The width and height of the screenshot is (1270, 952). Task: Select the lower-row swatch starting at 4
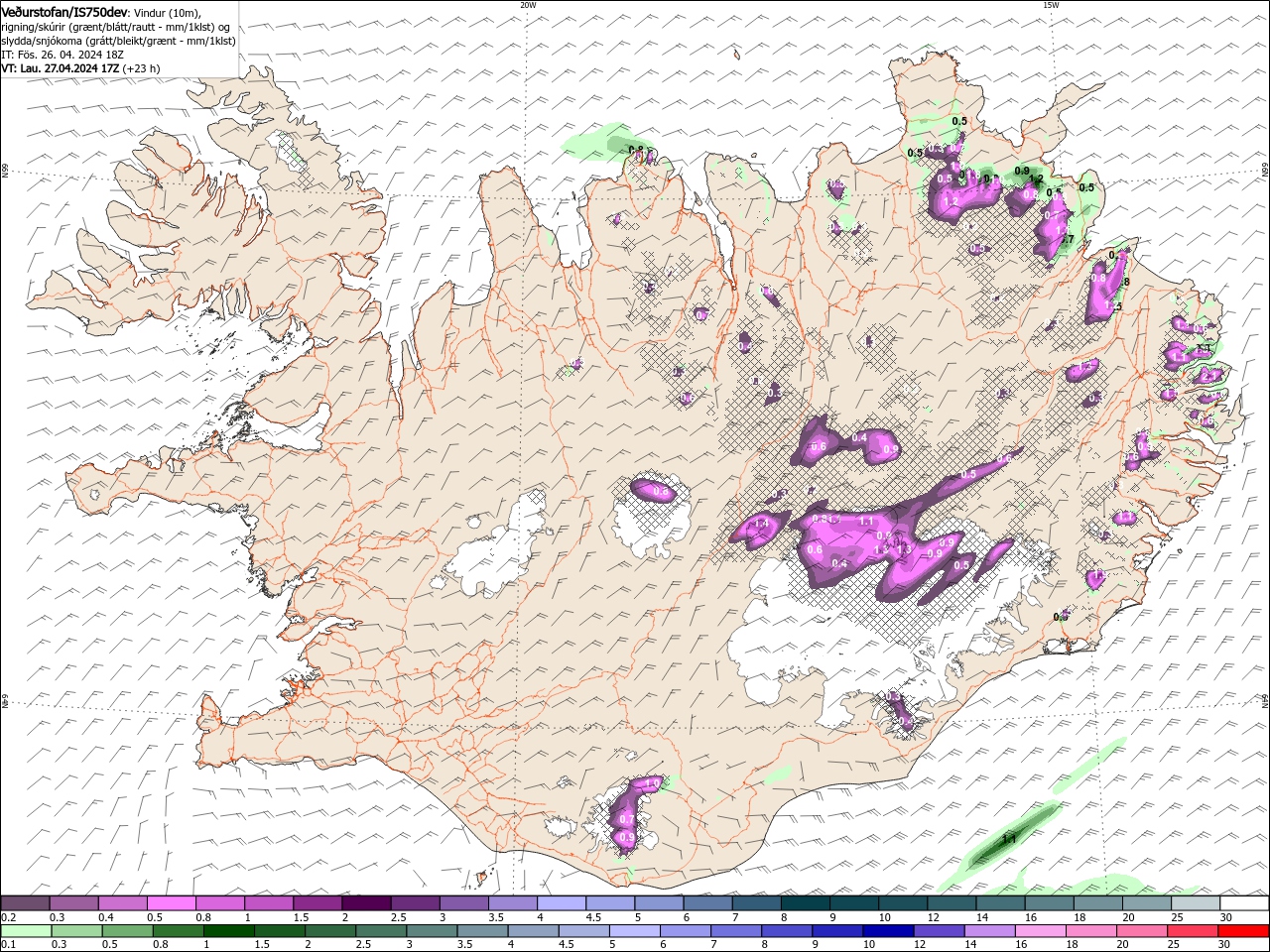532,931
